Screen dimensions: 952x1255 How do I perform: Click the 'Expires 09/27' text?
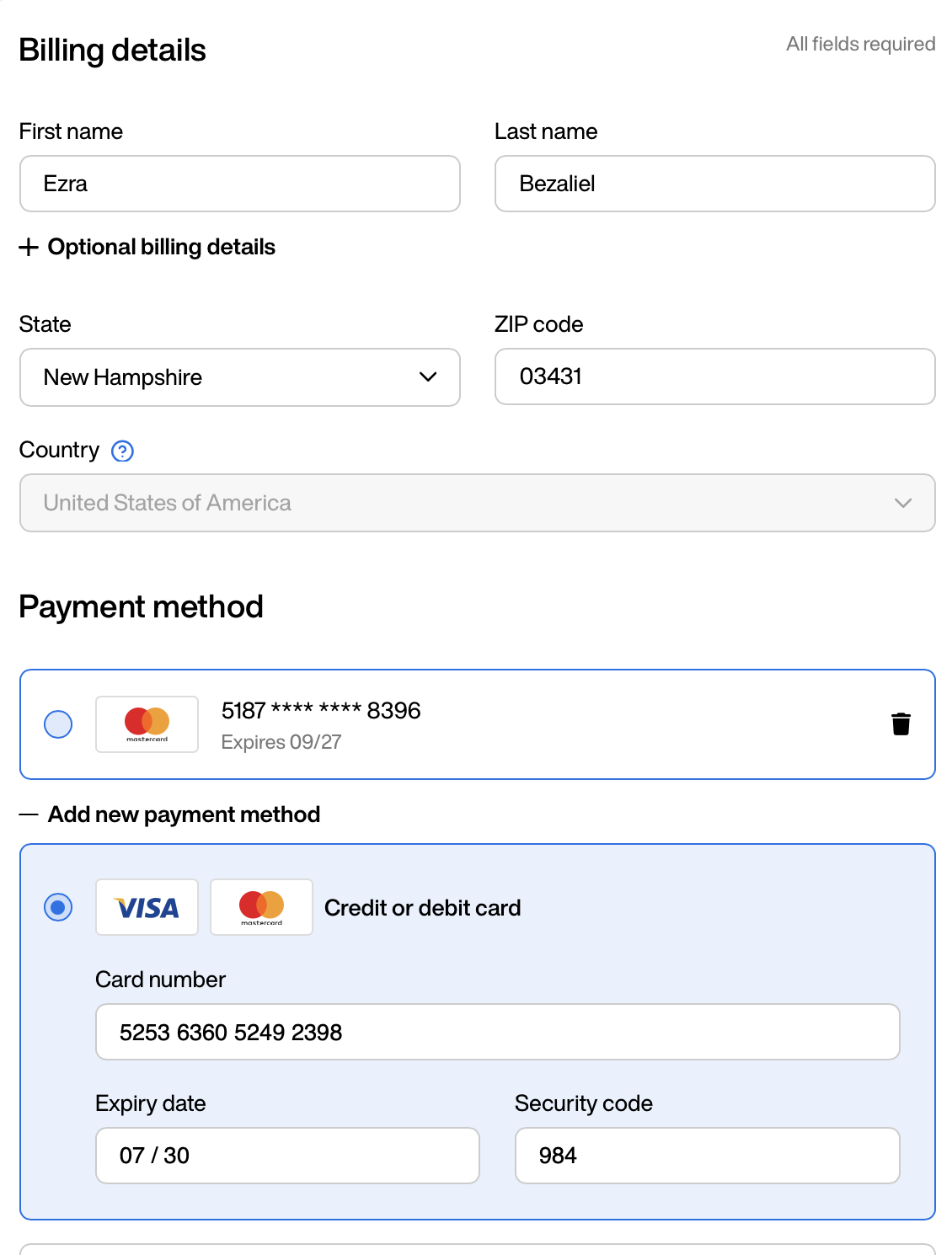coord(281,742)
